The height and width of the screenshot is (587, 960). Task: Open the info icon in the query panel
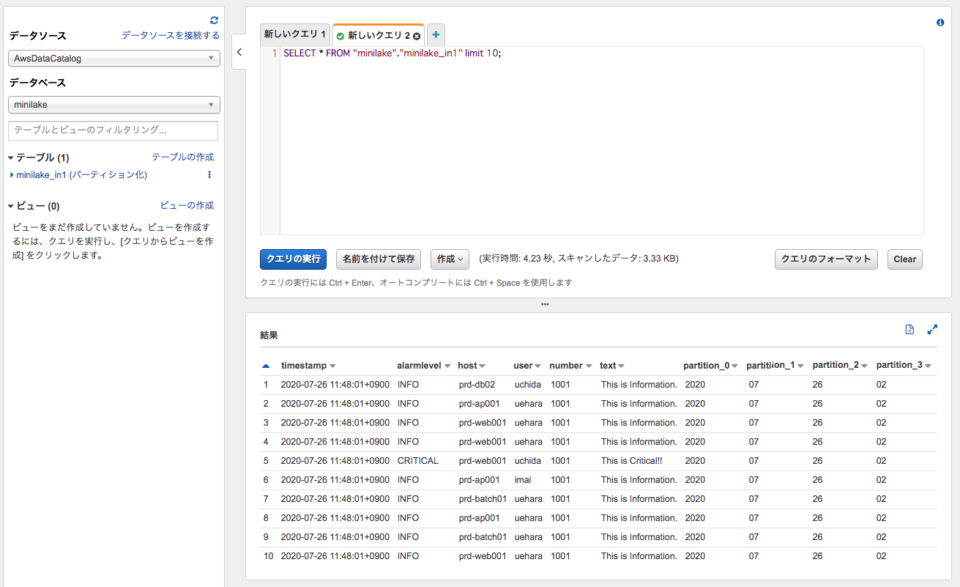click(940, 23)
